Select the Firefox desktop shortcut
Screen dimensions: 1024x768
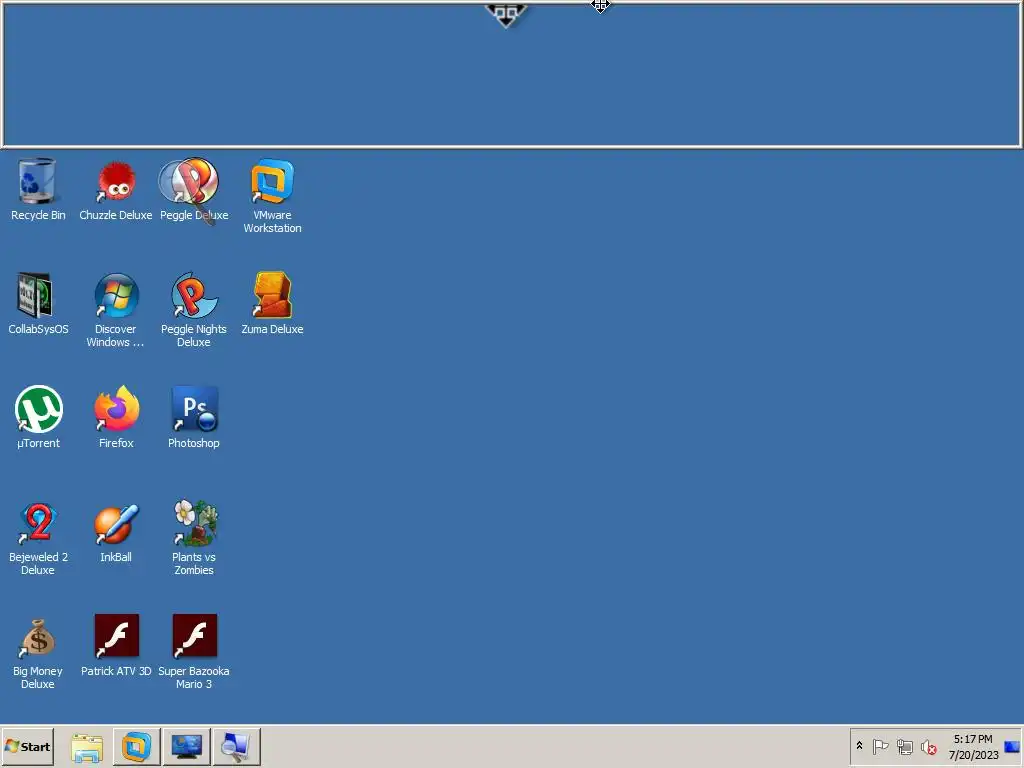pos(116,417)
